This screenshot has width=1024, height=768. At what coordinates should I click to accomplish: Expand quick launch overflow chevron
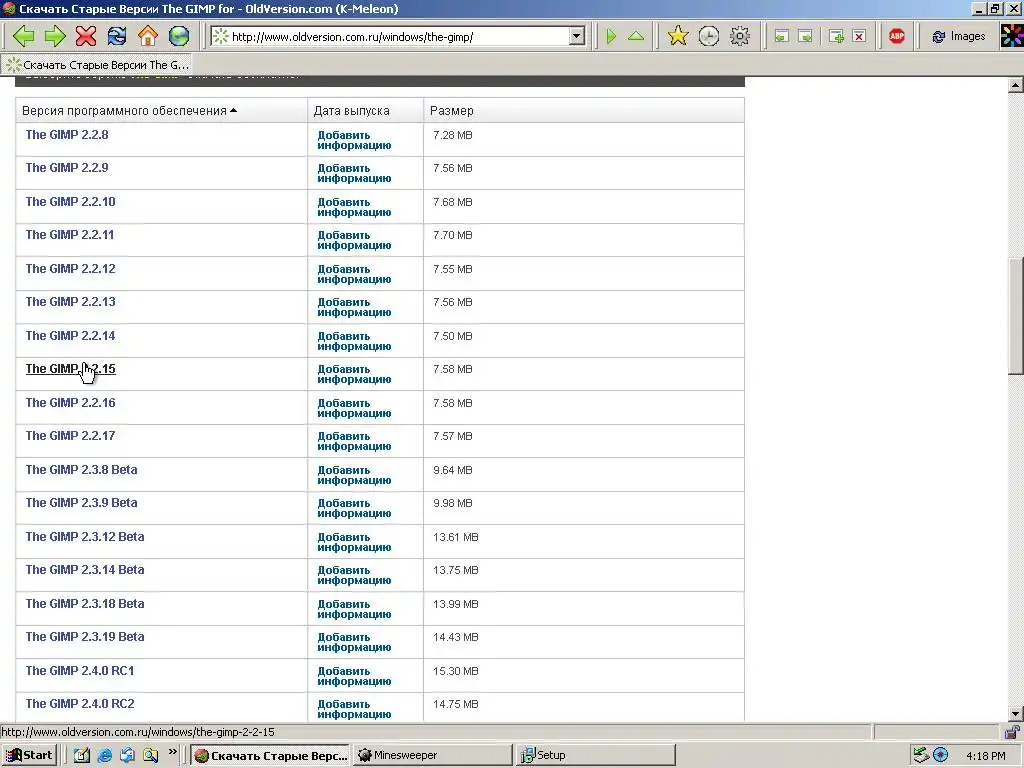(172, 752)
